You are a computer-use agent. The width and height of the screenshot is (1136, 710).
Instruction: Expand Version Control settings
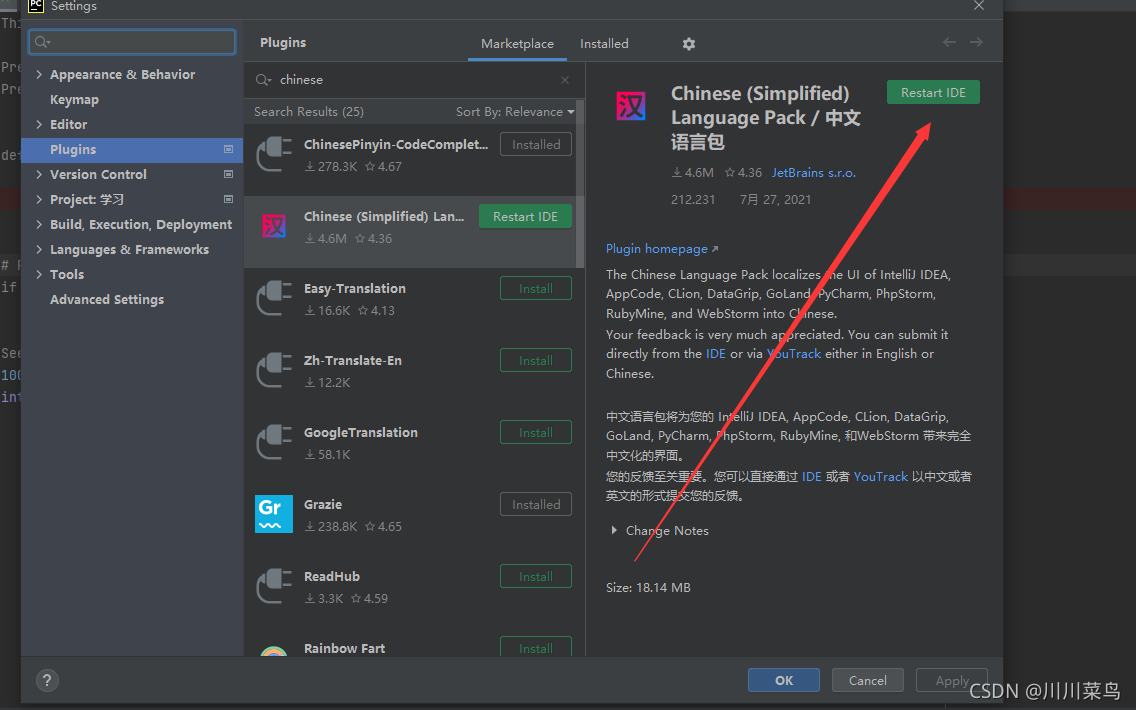[x=39, y=174]
